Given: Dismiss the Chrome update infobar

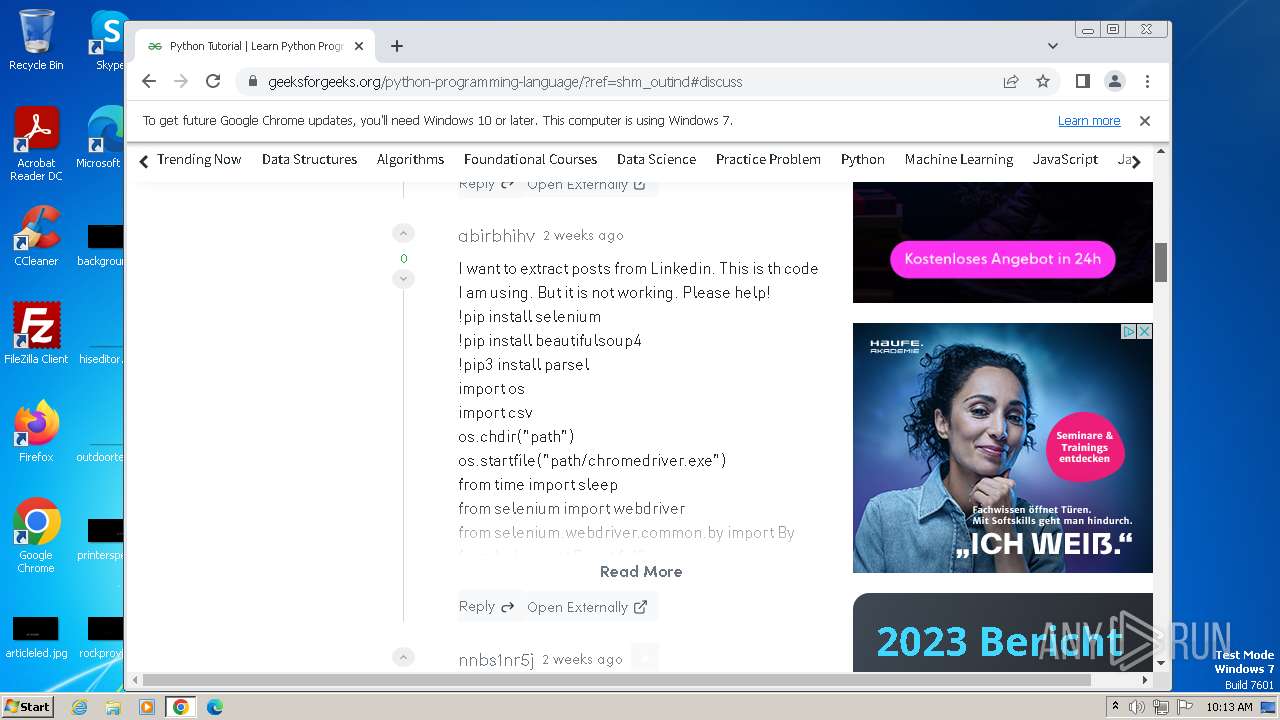Looking at the screenshot, I should (1145, 121).
